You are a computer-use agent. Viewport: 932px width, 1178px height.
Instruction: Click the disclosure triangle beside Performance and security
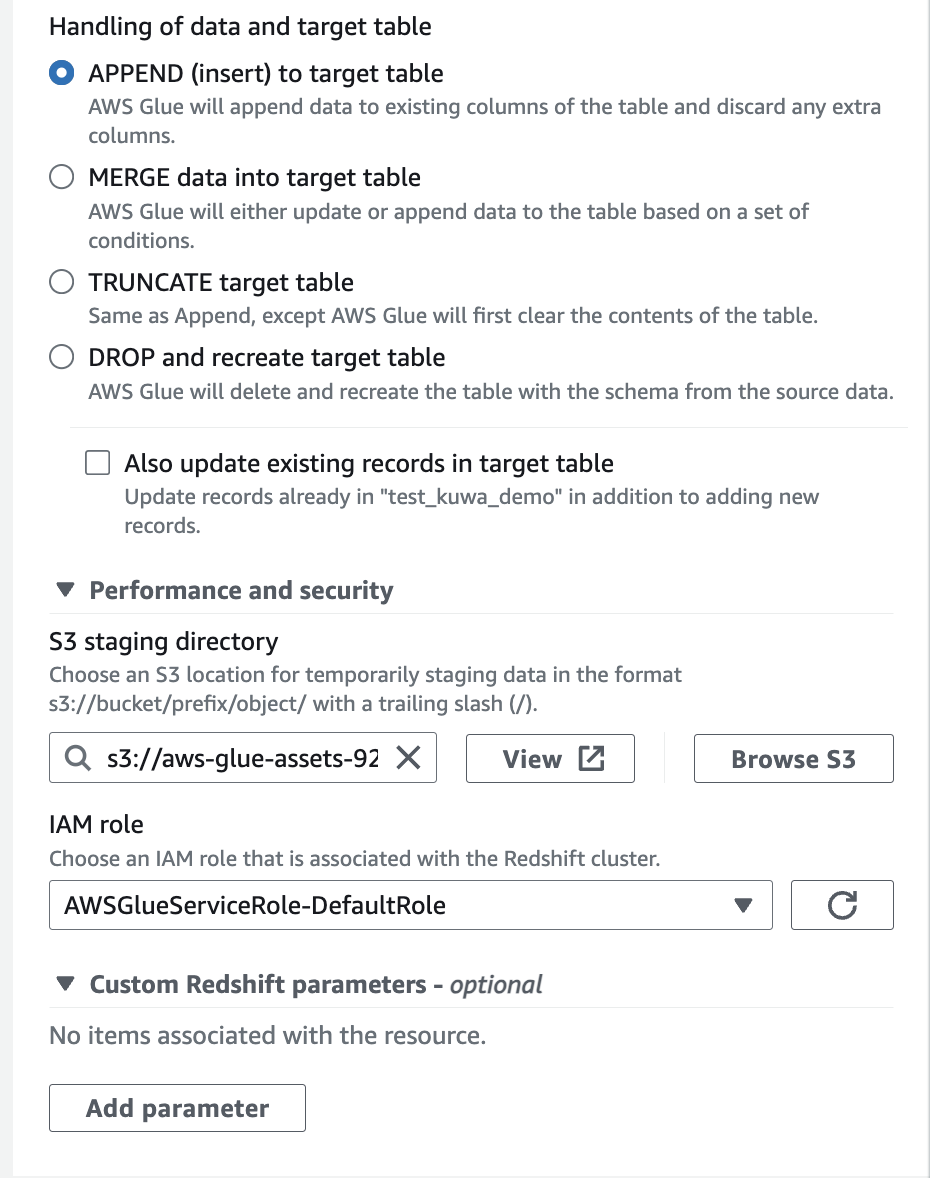[x=64, y=591]
